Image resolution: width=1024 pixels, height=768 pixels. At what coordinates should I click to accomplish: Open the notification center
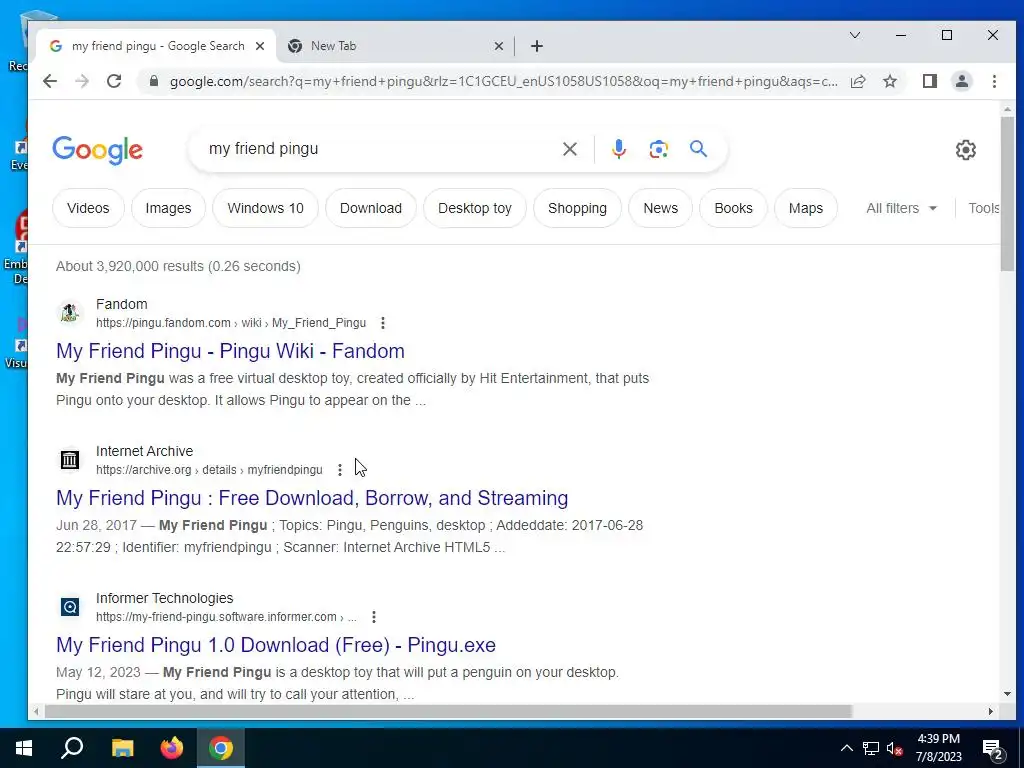click(x=993, y=750)
